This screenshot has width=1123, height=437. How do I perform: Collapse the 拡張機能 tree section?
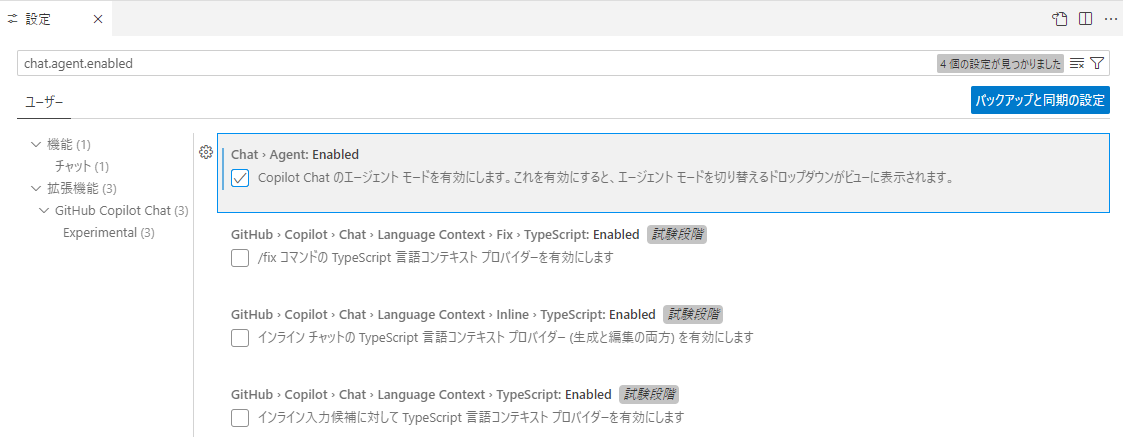pyautogui.click(x=36, y=188)
